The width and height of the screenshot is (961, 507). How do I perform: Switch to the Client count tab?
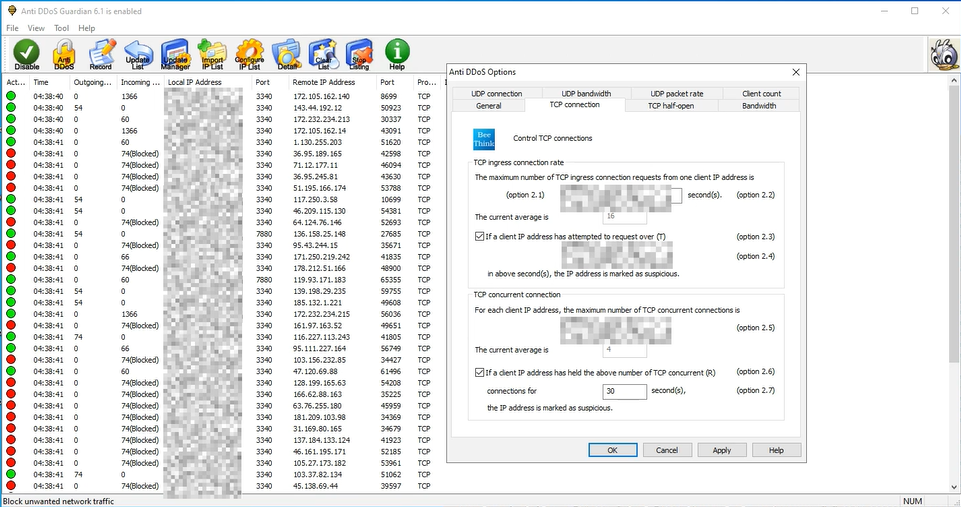[x=761, y=93]
